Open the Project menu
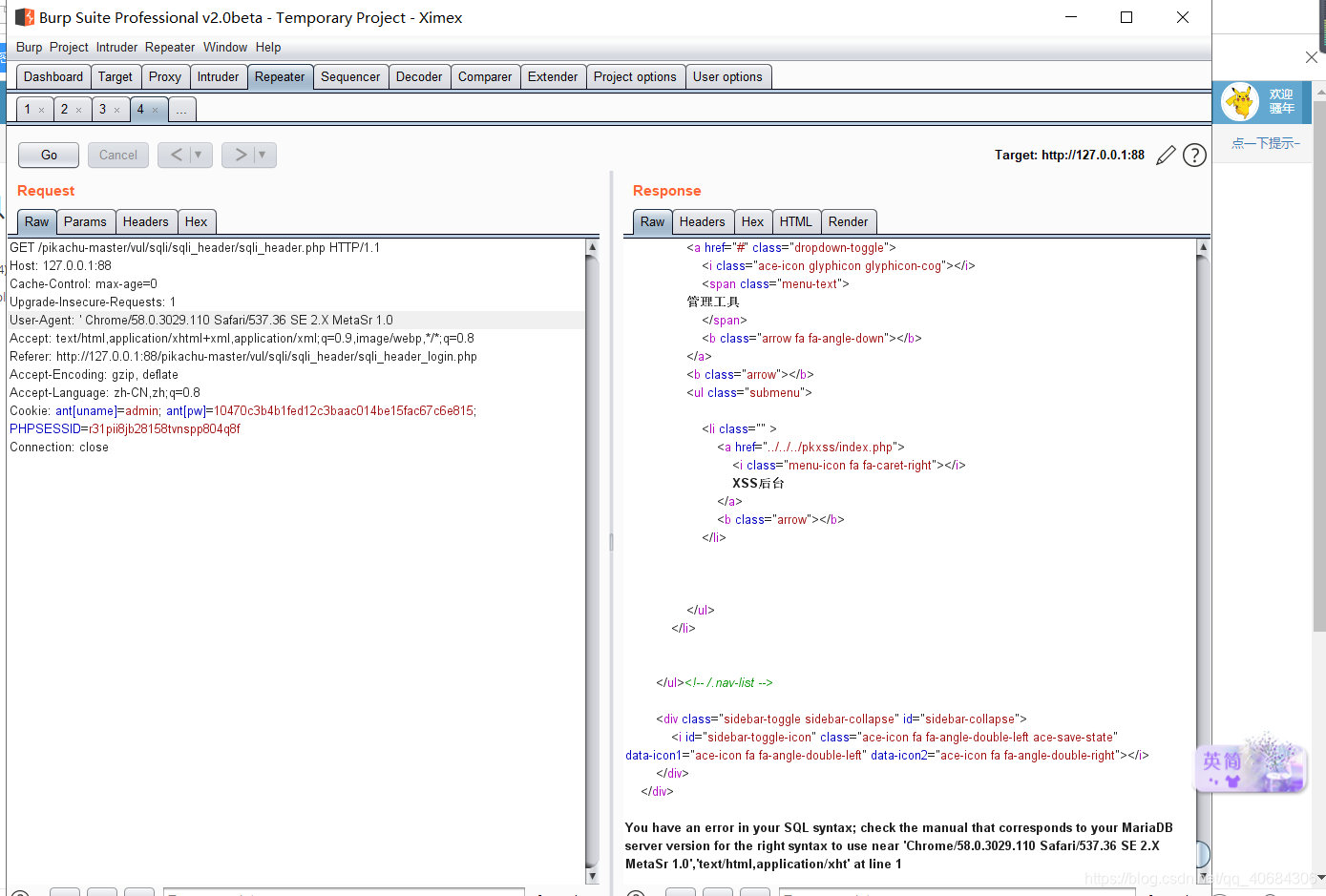This screenshot has width=1326, height=896. [69, 47]
